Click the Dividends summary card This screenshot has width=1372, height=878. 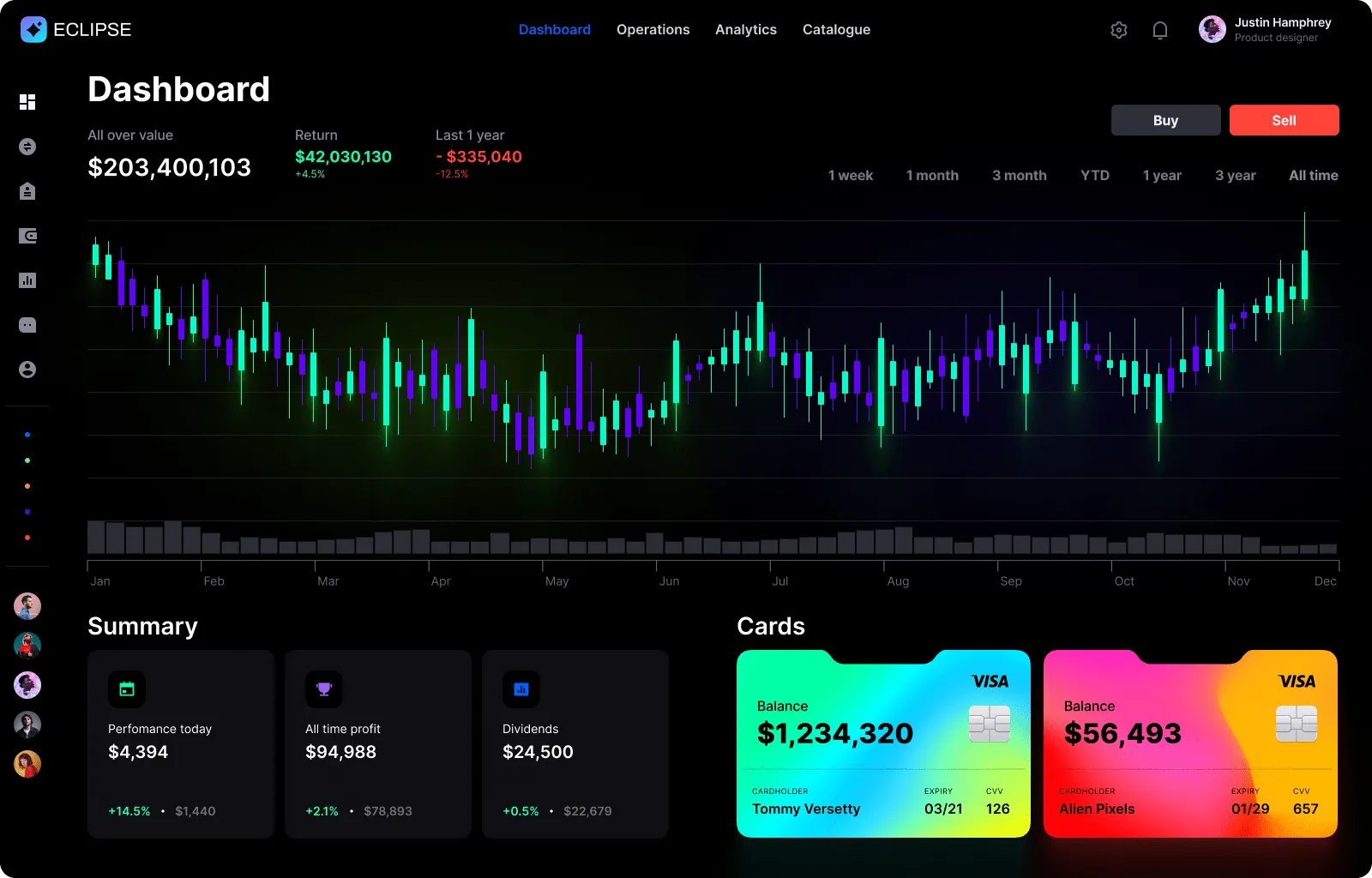575,743
